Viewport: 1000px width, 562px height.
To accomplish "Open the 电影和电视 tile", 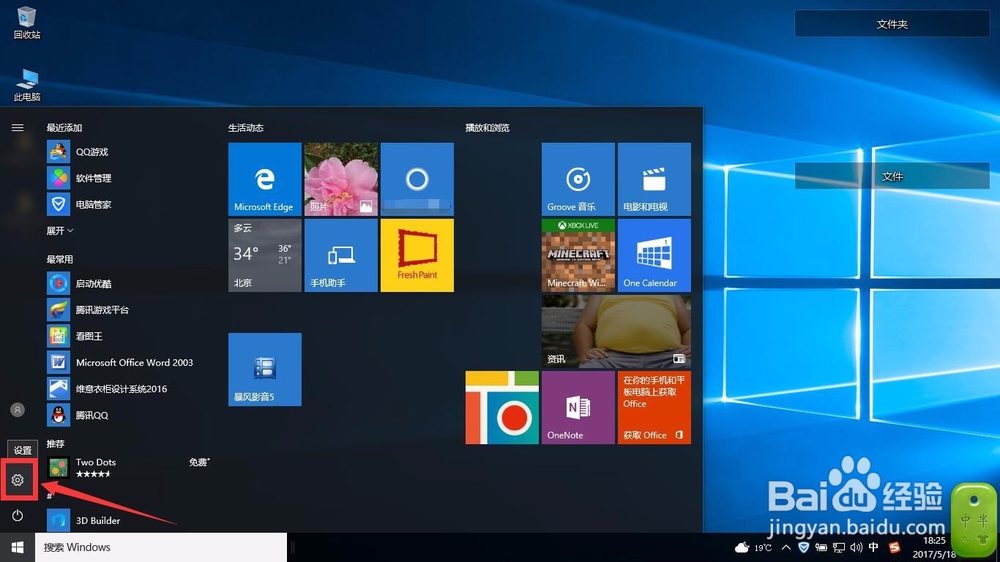I will (x=654, y=179).
